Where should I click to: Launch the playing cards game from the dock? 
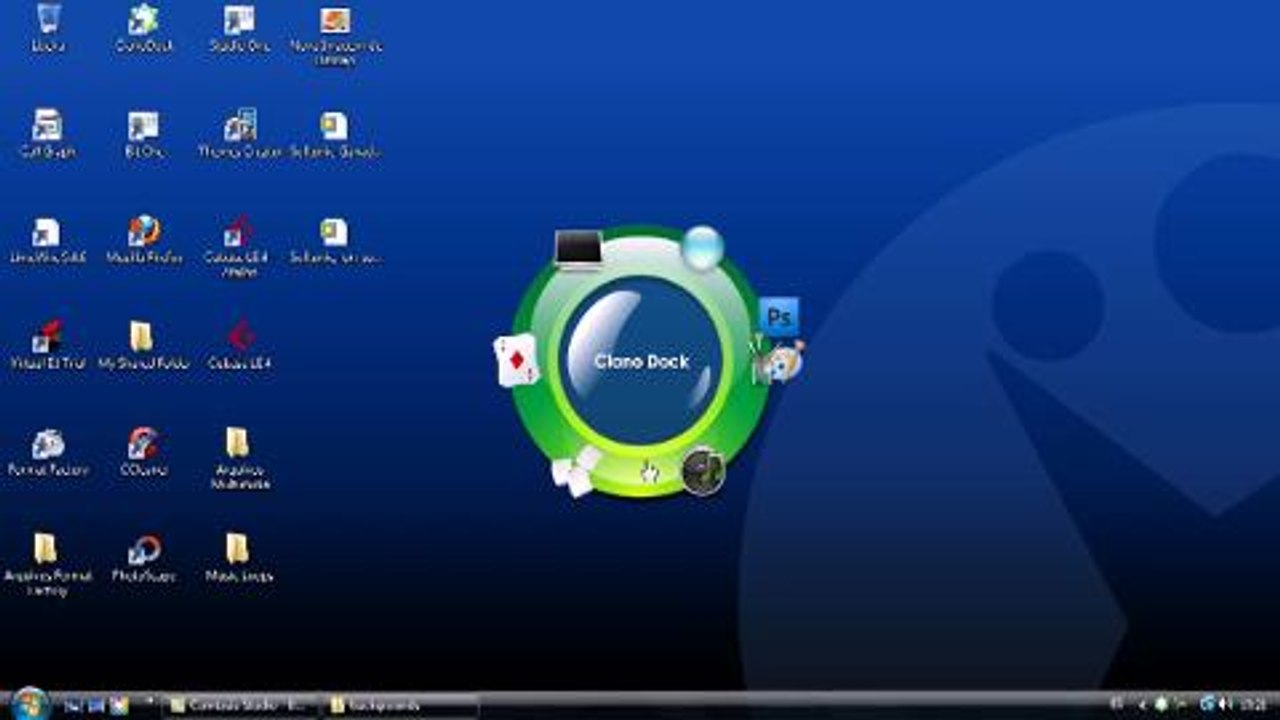click(x=516, y=361)
